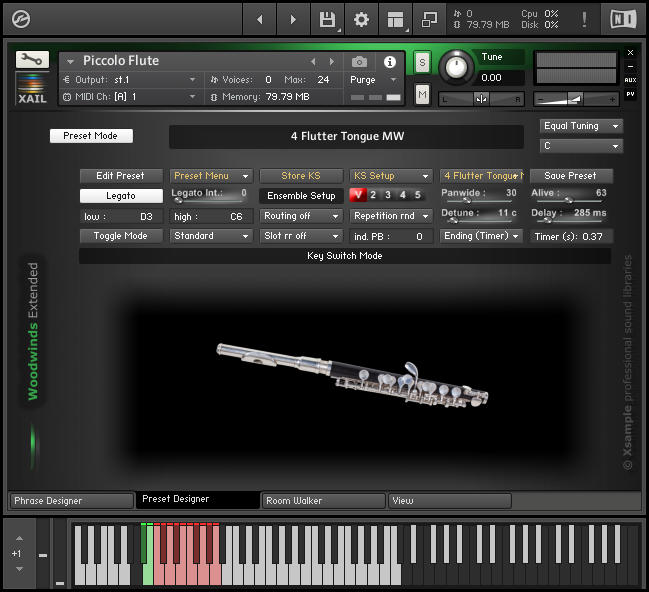Select ensemble voice 2
Image resolution: width=649 pixels, height=592 pixels.
pyautogui.click(x=373, y=195)
